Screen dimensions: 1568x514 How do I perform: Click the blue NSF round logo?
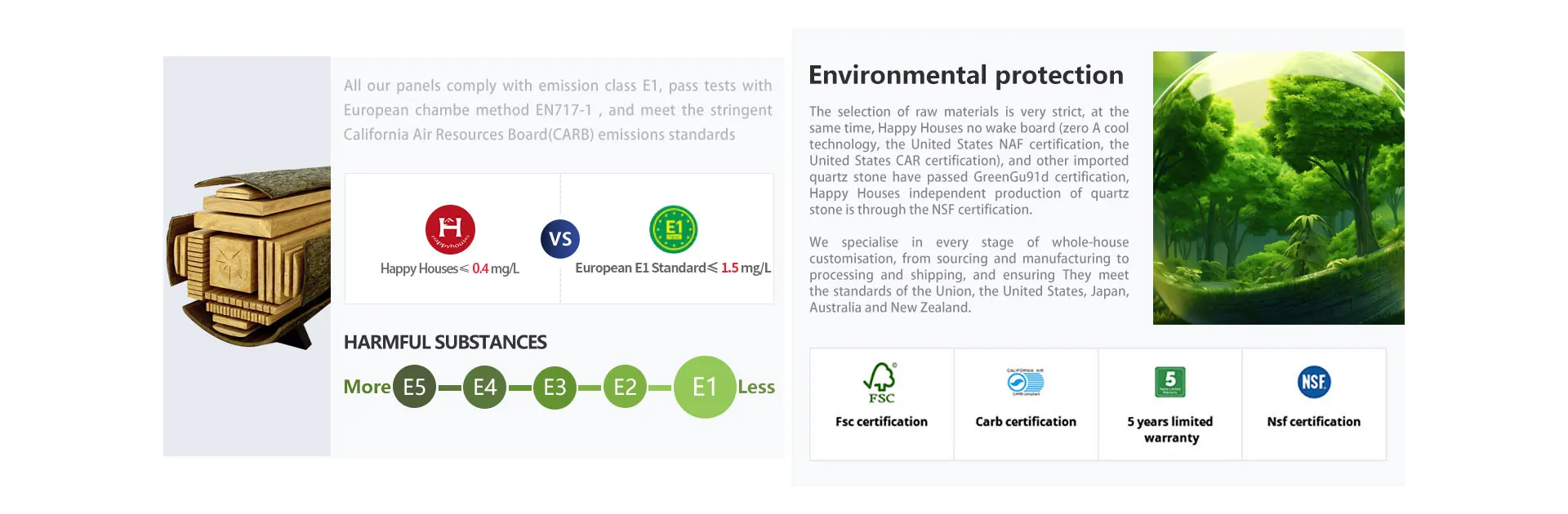coord(1314,382)
